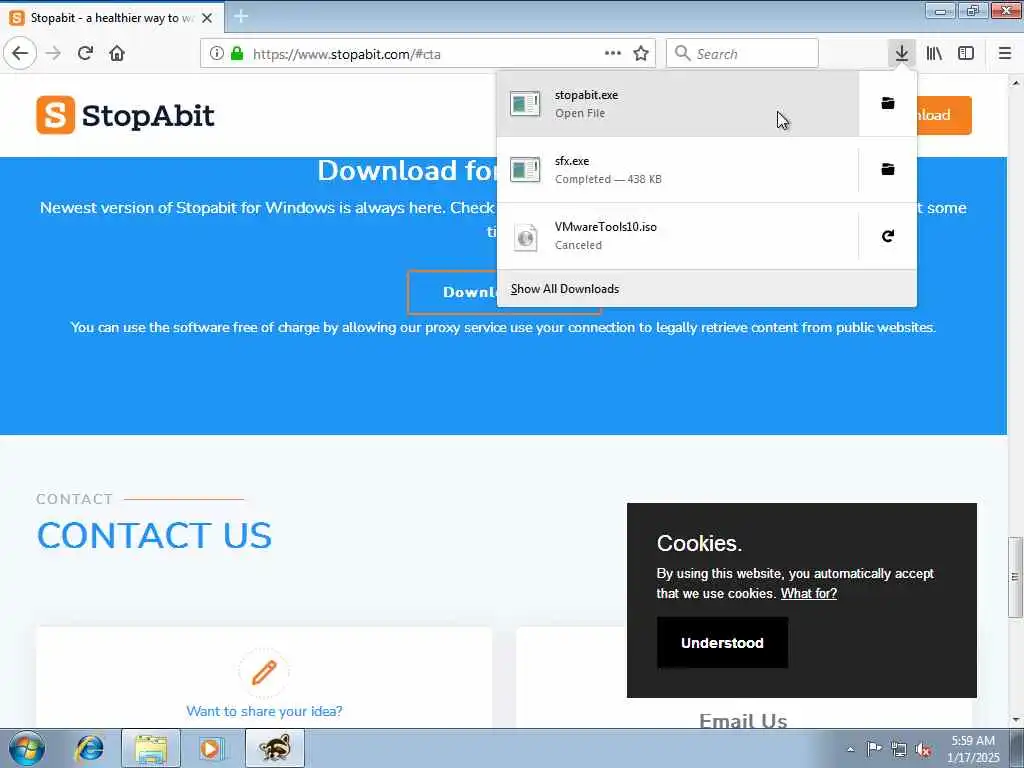Open the Firefox home page icon

[117, 54]
